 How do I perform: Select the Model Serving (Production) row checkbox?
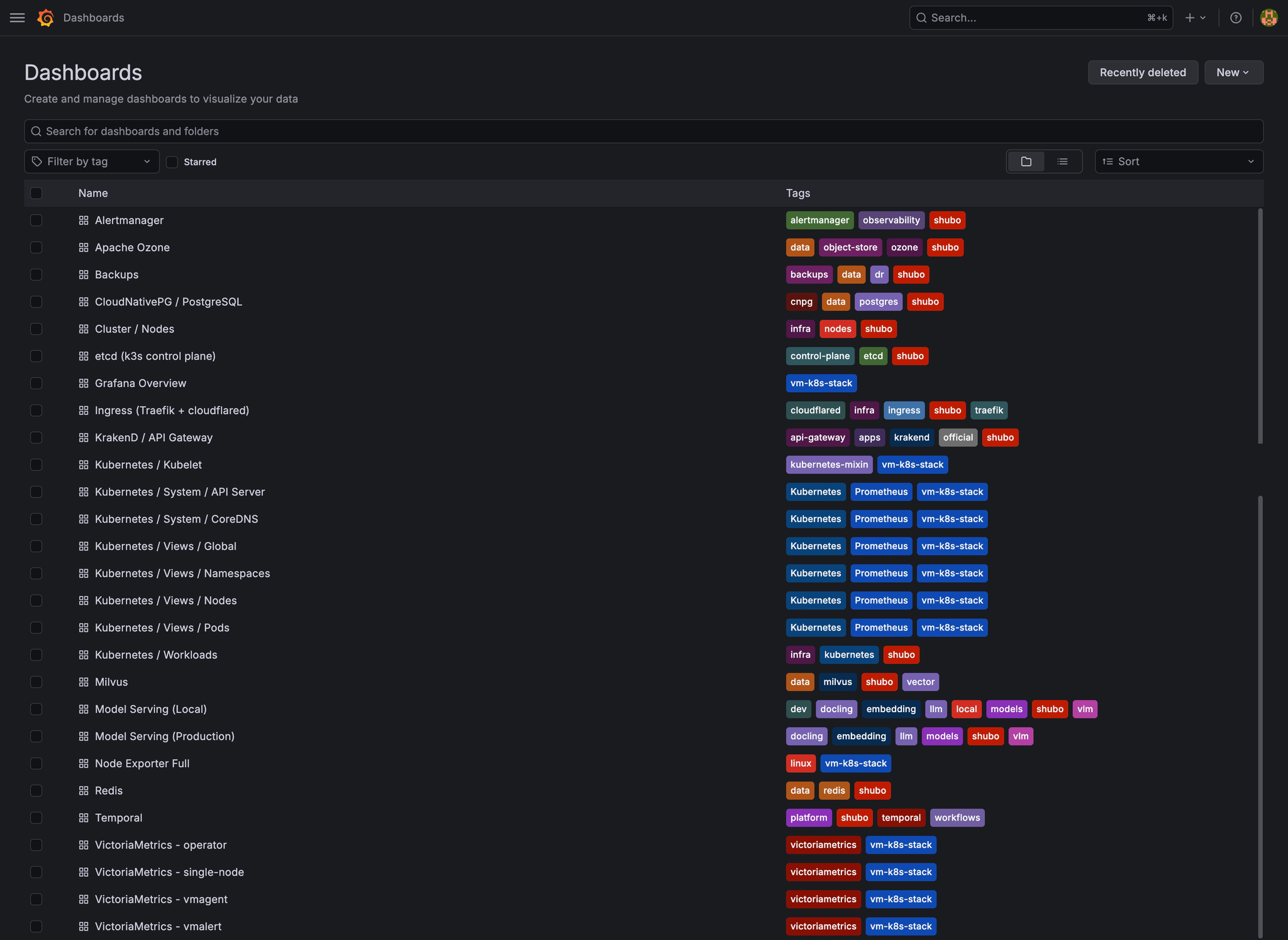click(36, 736)
